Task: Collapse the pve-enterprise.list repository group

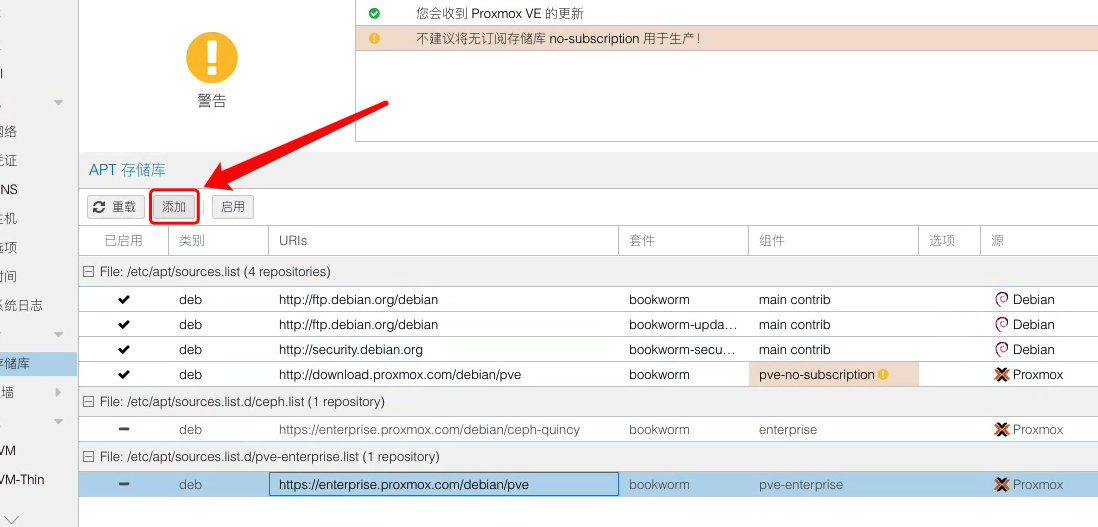Action: [88, 457]
